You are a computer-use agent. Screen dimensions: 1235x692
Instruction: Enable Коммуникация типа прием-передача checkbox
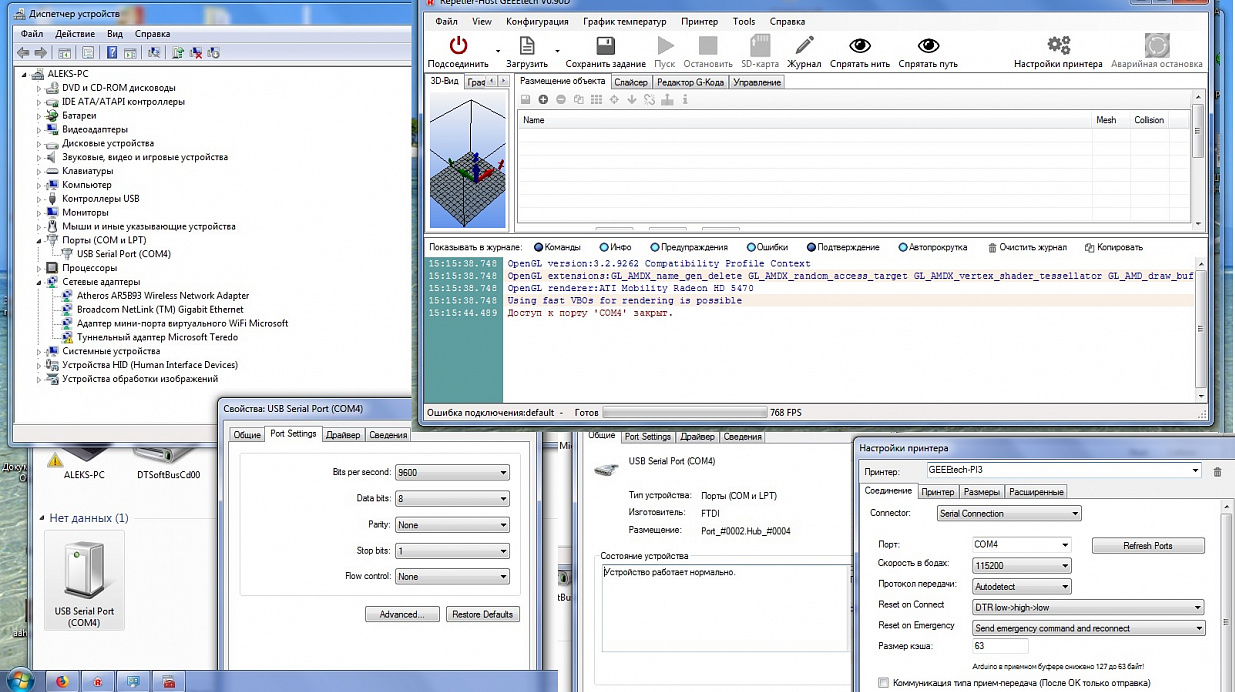click(x=882, y=683)
